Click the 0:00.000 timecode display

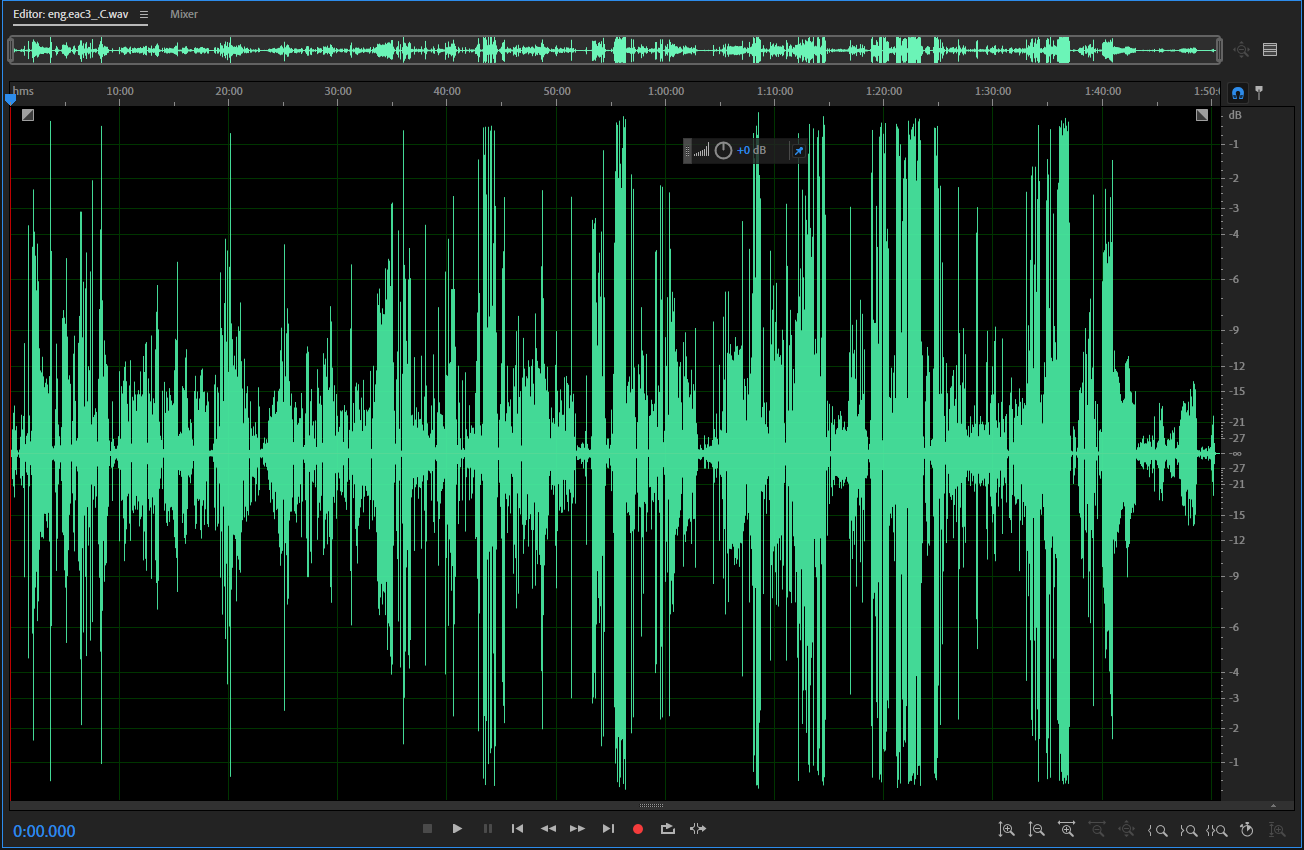pyautogui.click(x=44, y=831)
